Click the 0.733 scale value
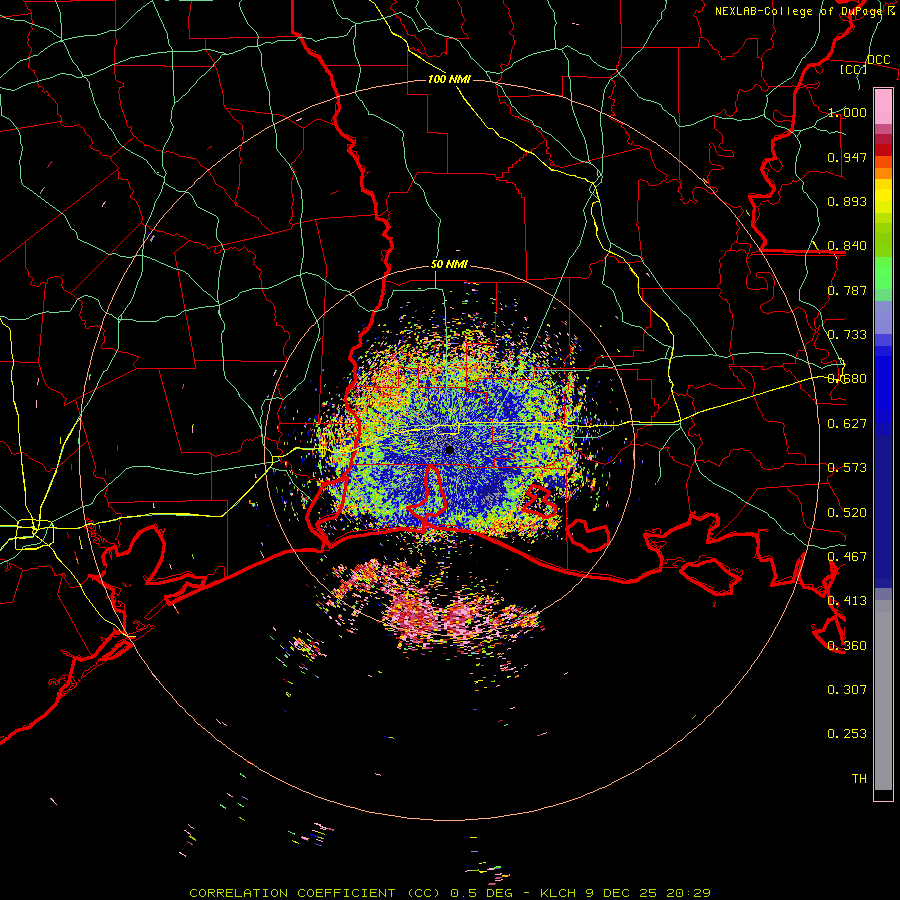This screenshot has height=900, width=900. (847, 335)
